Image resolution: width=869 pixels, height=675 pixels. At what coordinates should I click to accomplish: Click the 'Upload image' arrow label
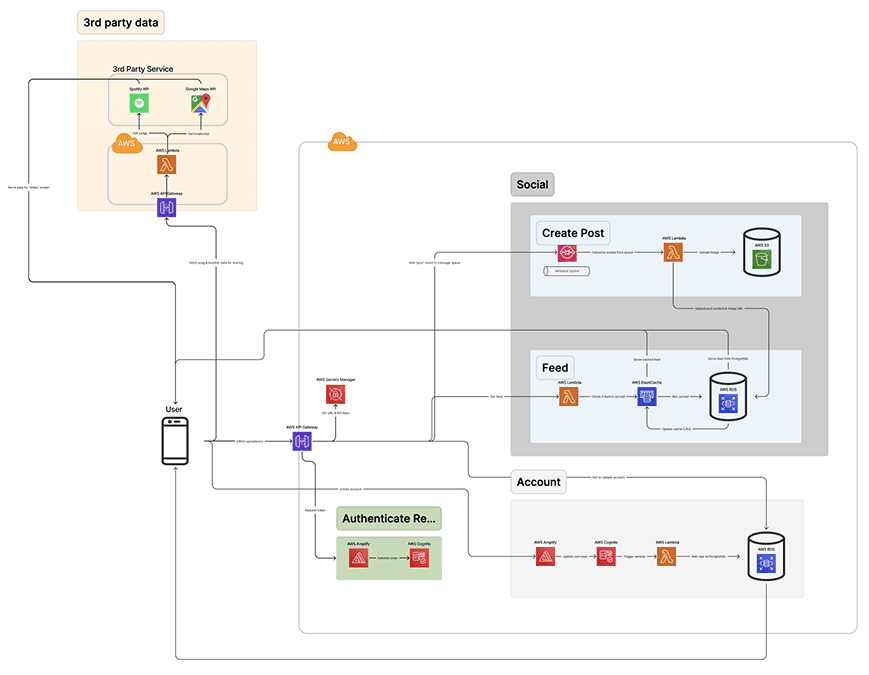[x=709, y=253]
